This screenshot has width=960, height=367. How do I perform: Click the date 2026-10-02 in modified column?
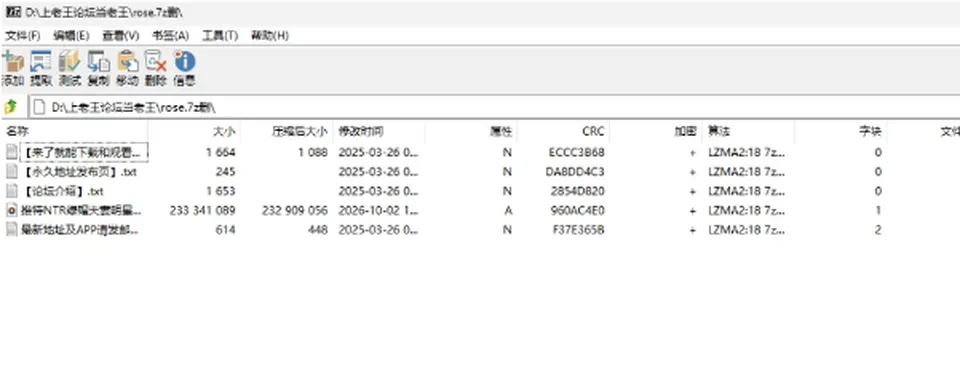pyautogui.click(x=379, y=211)
